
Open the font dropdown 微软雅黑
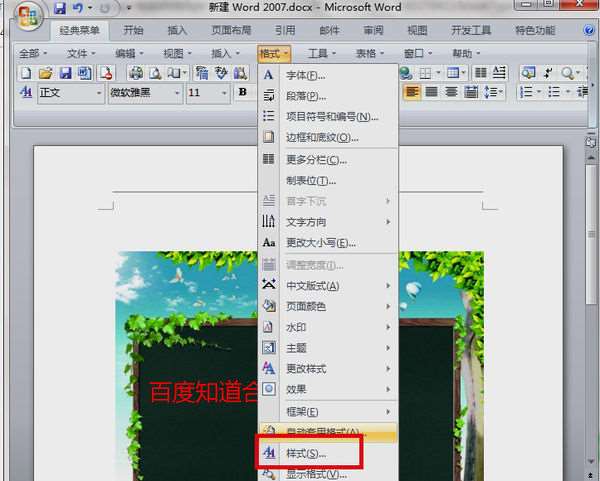coord(145,93)
